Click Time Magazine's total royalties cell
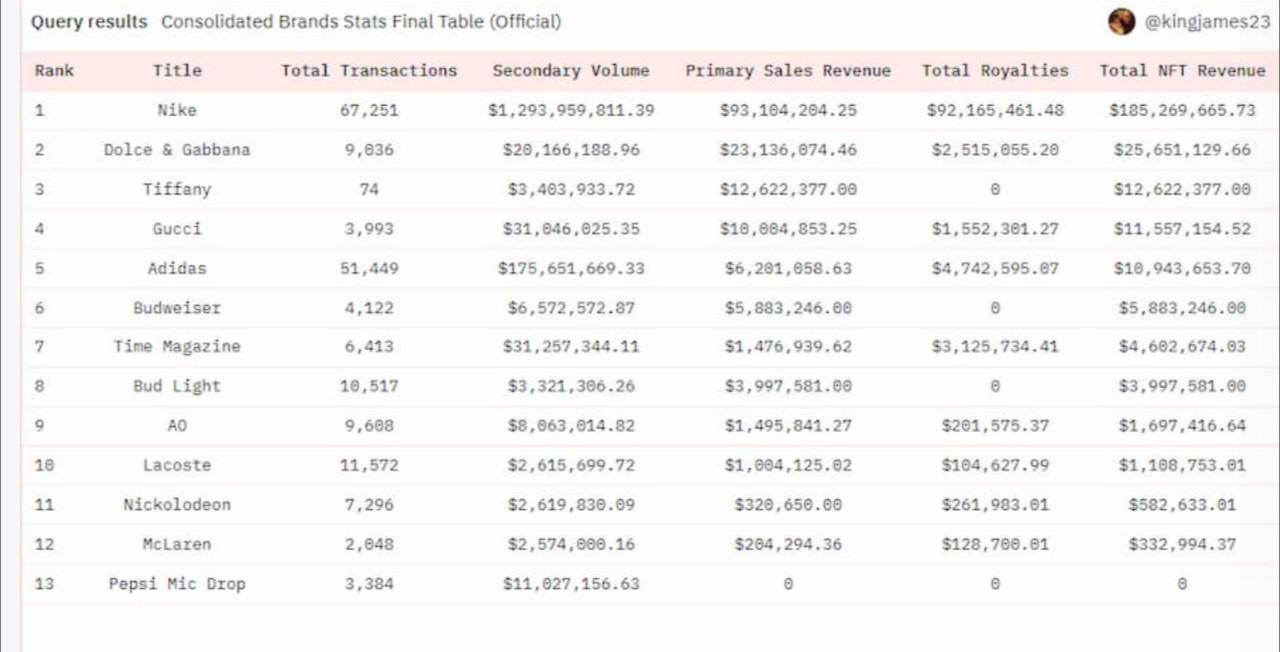 pyautogui.click(x=995, y=347)
